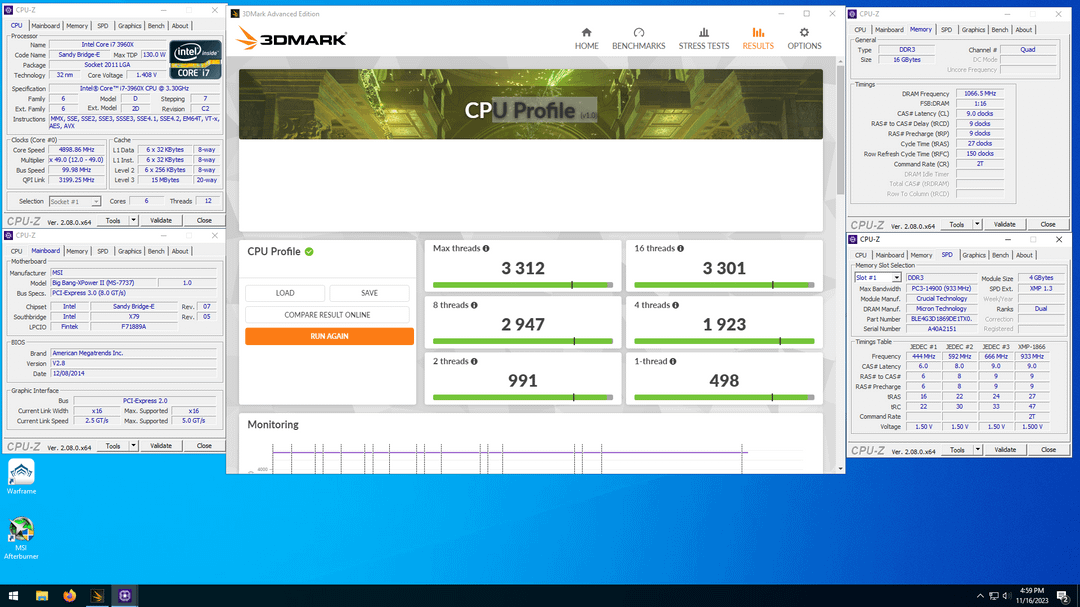The image size is (1080, 607).
Task: Open About tab in CPU-Z Memory window
Action: [1024, 30]
